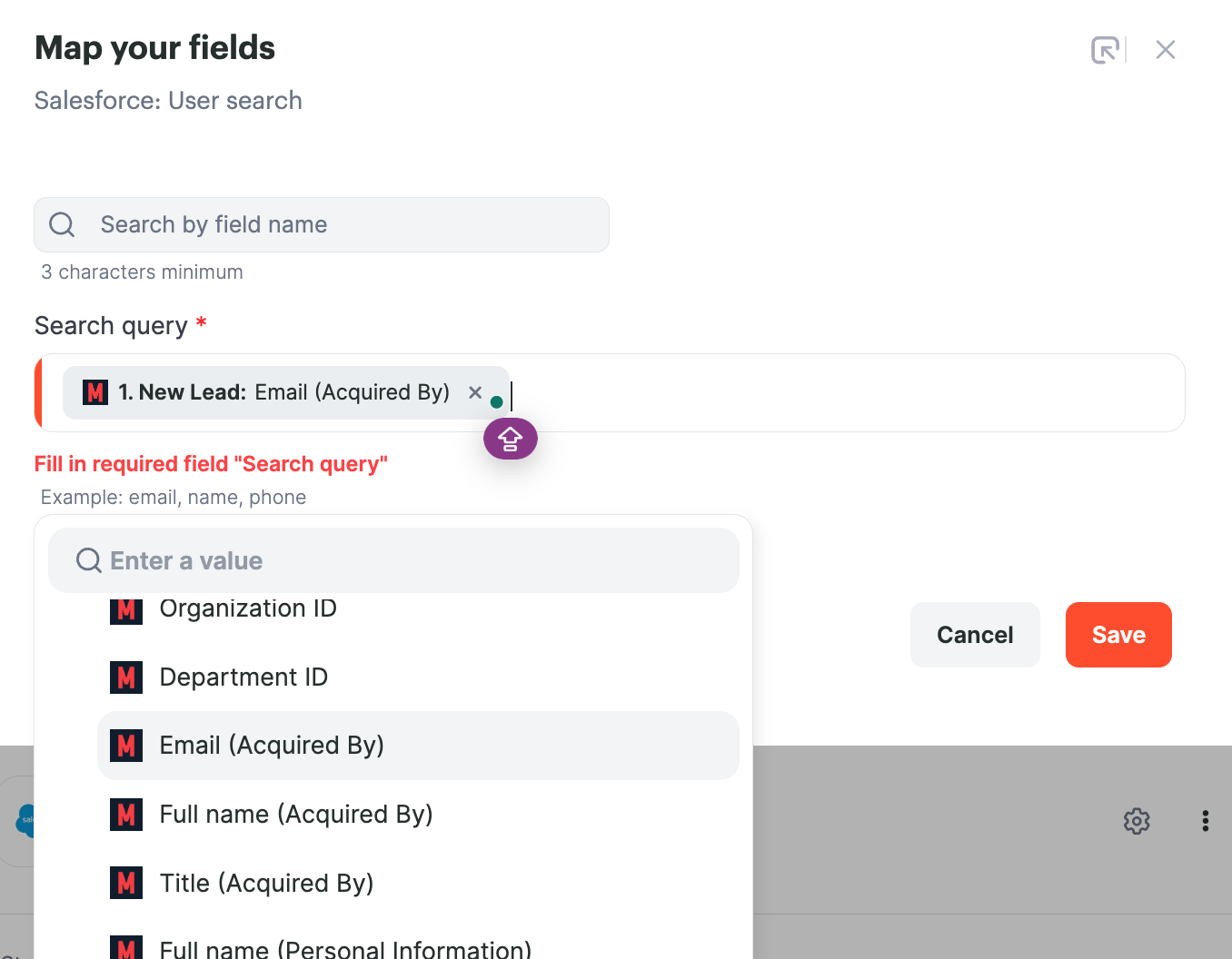Select Full name (Acquired By) option

click(x=295, y=815)
